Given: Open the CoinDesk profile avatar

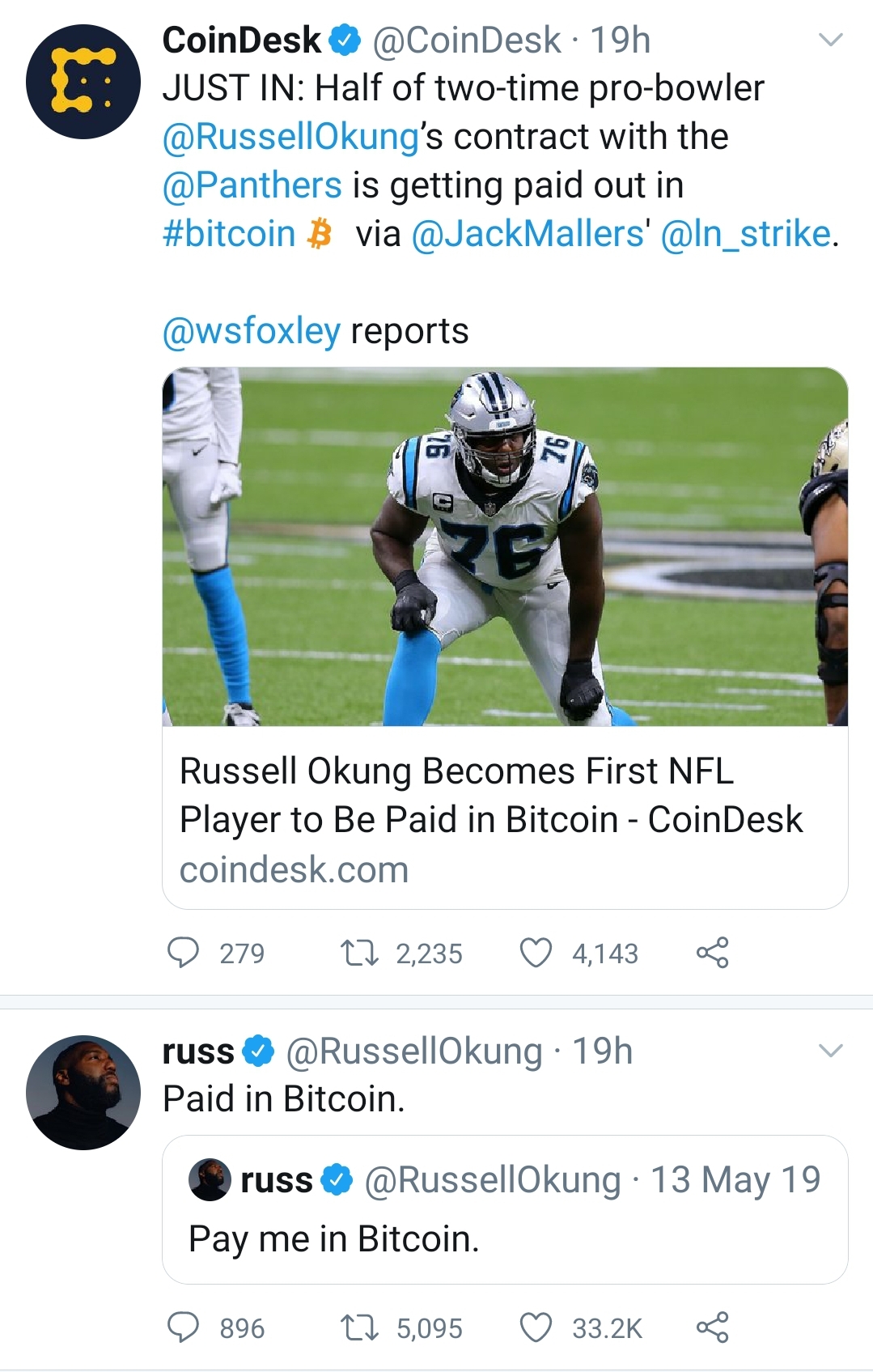Looking at the screenshot, I should coord(83,82).
